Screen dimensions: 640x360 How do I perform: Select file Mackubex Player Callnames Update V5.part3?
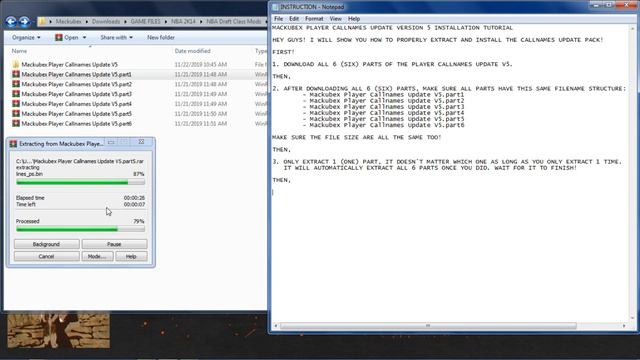pos(77,94)
